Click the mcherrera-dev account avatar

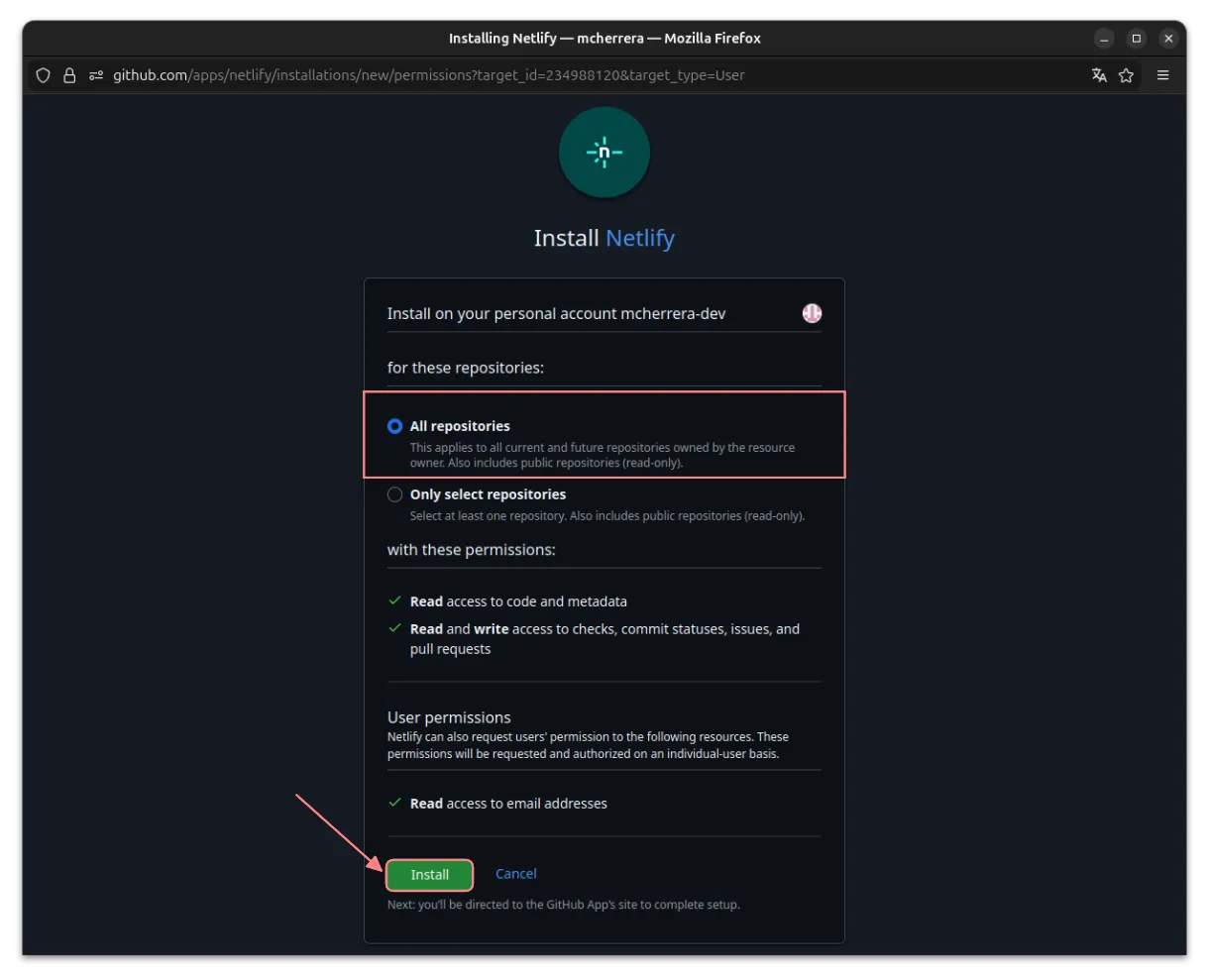click(x=812, y=313)
